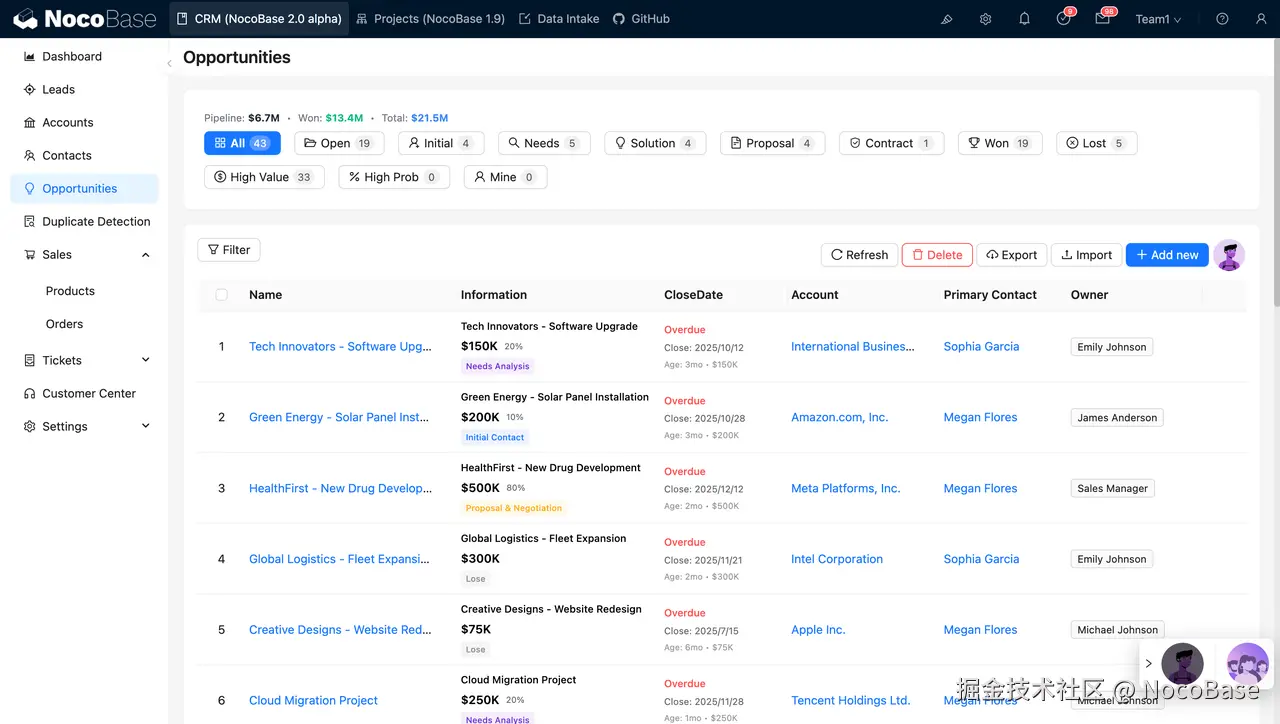Collapse the Sales menu group

point(84,255)
